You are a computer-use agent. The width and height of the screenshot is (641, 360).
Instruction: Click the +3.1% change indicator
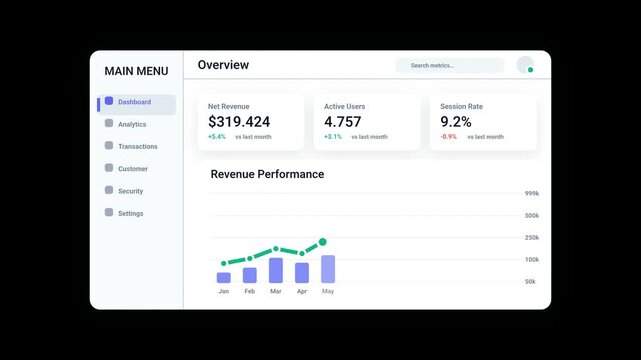click(333, 136)
